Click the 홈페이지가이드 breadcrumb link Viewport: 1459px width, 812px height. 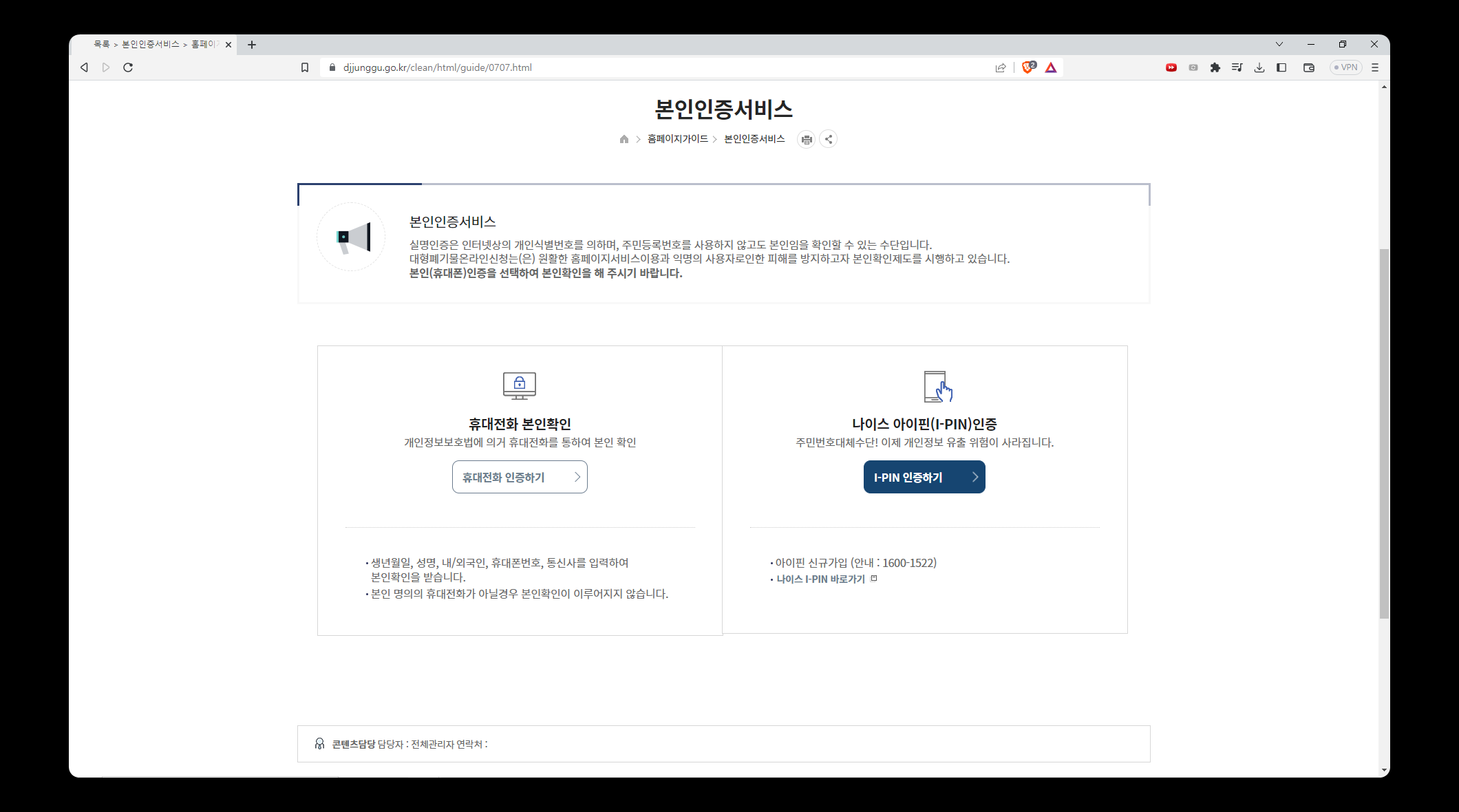[678, 139]
